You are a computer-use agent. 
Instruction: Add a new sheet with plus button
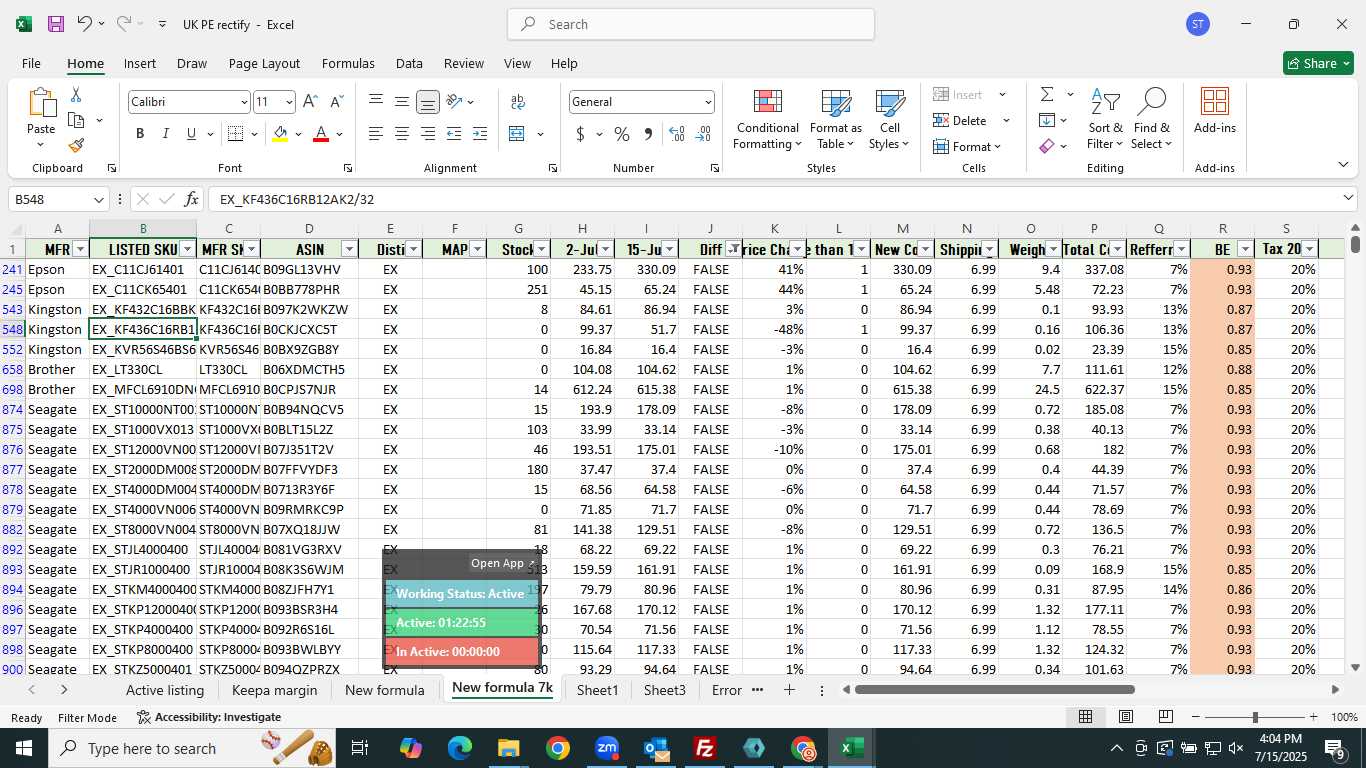click(789, 690)
